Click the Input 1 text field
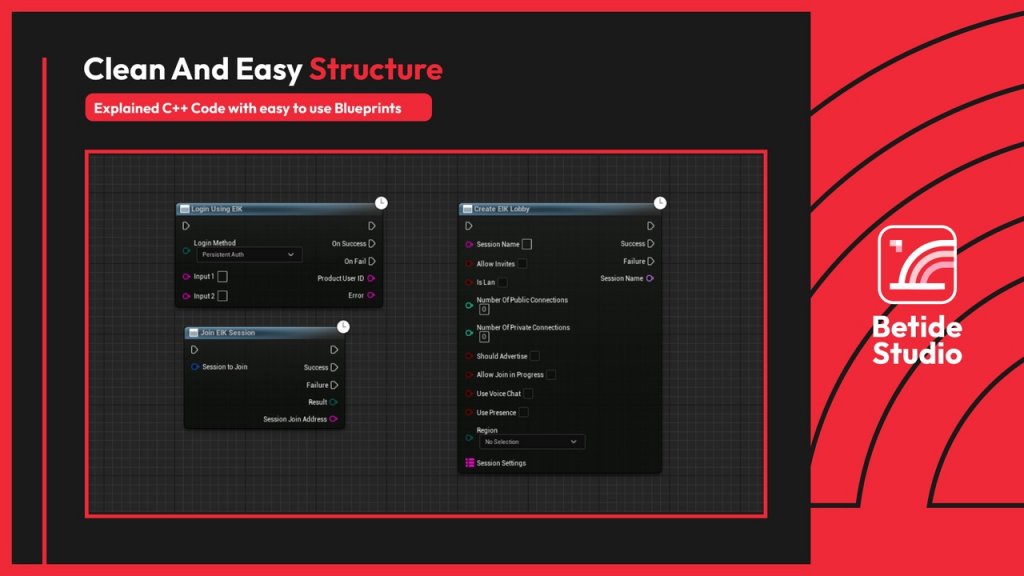 click(222, 277)
